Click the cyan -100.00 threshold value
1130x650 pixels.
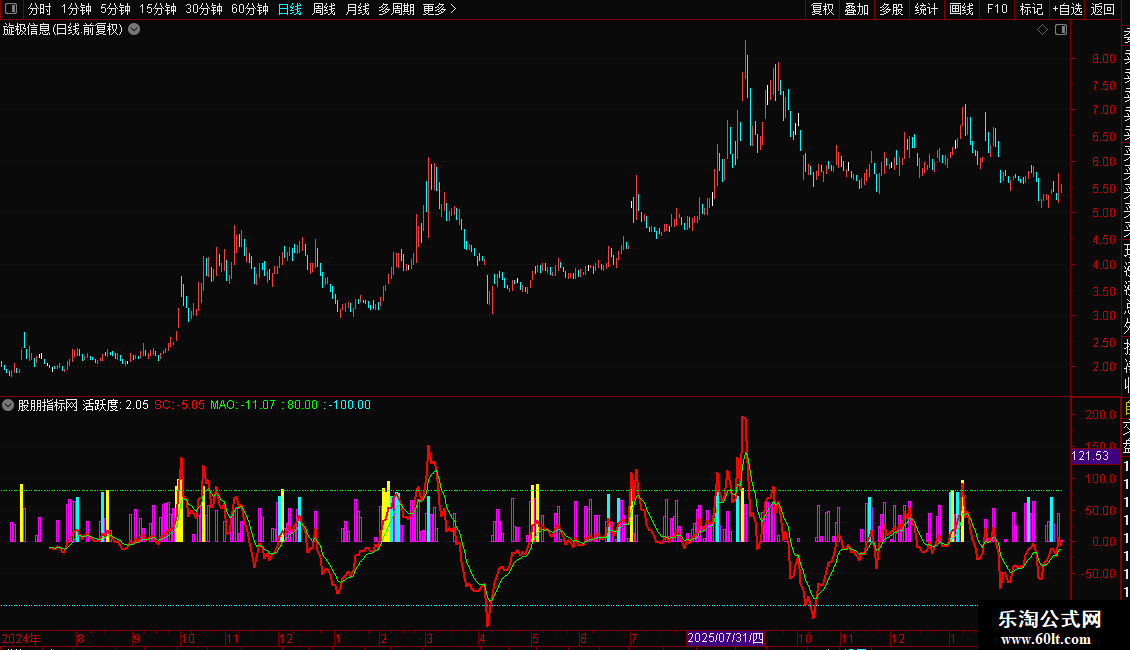(x=350, y=405)
